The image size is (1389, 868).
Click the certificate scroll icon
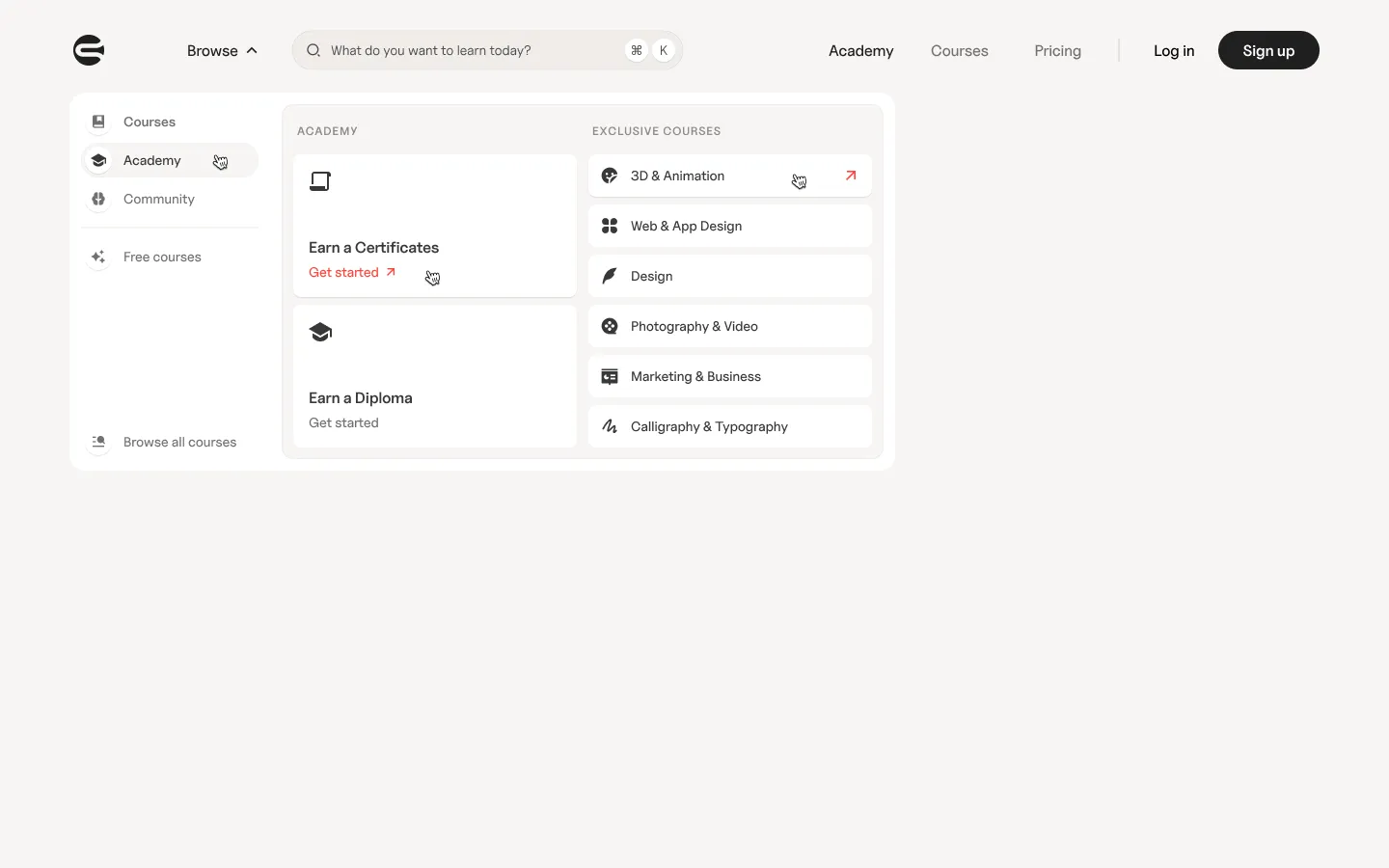pos(320,181)
